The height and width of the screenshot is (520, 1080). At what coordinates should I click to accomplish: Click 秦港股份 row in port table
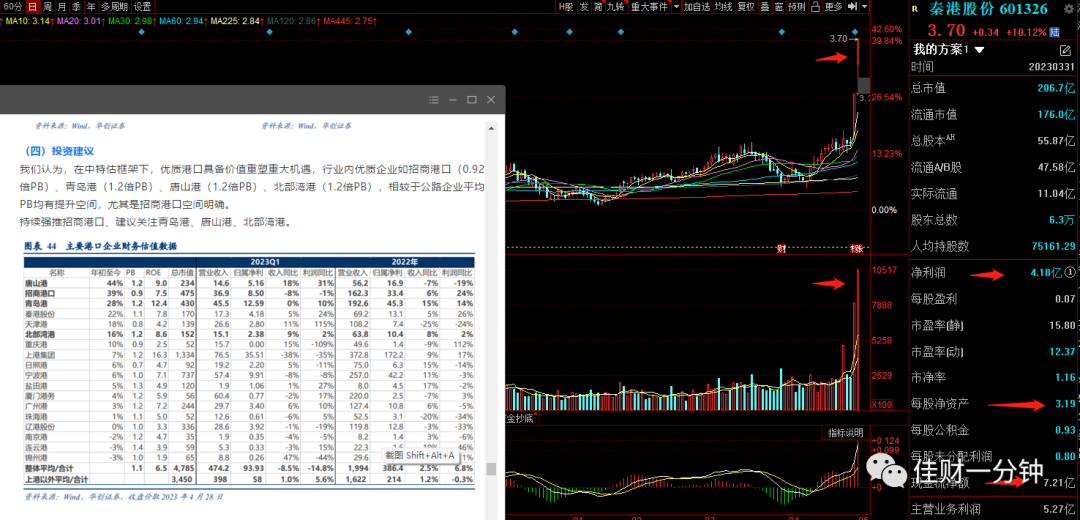[x=249, y=313]
